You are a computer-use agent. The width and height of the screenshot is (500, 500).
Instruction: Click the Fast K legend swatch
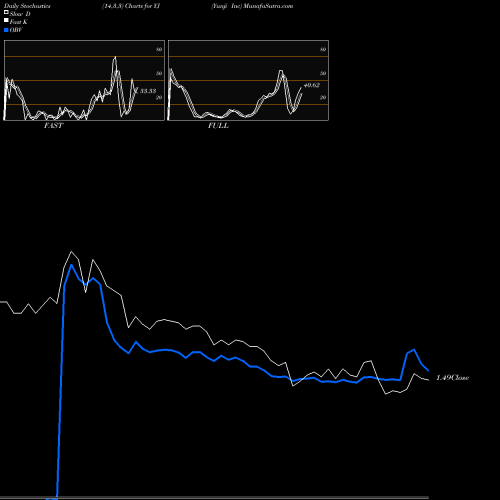(x=6, y=21)
